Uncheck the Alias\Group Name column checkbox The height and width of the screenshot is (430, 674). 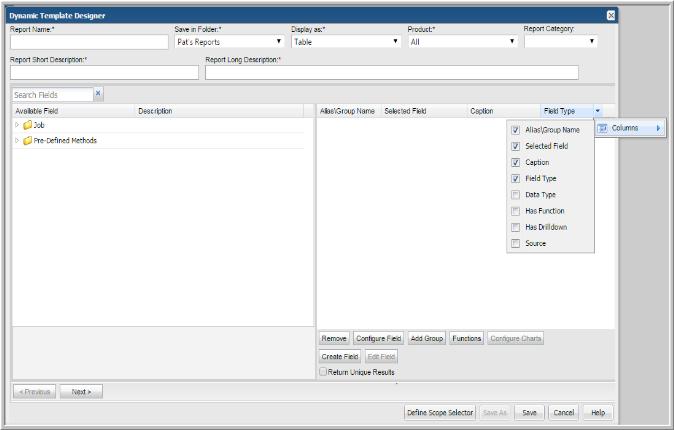tap(515, 130)
